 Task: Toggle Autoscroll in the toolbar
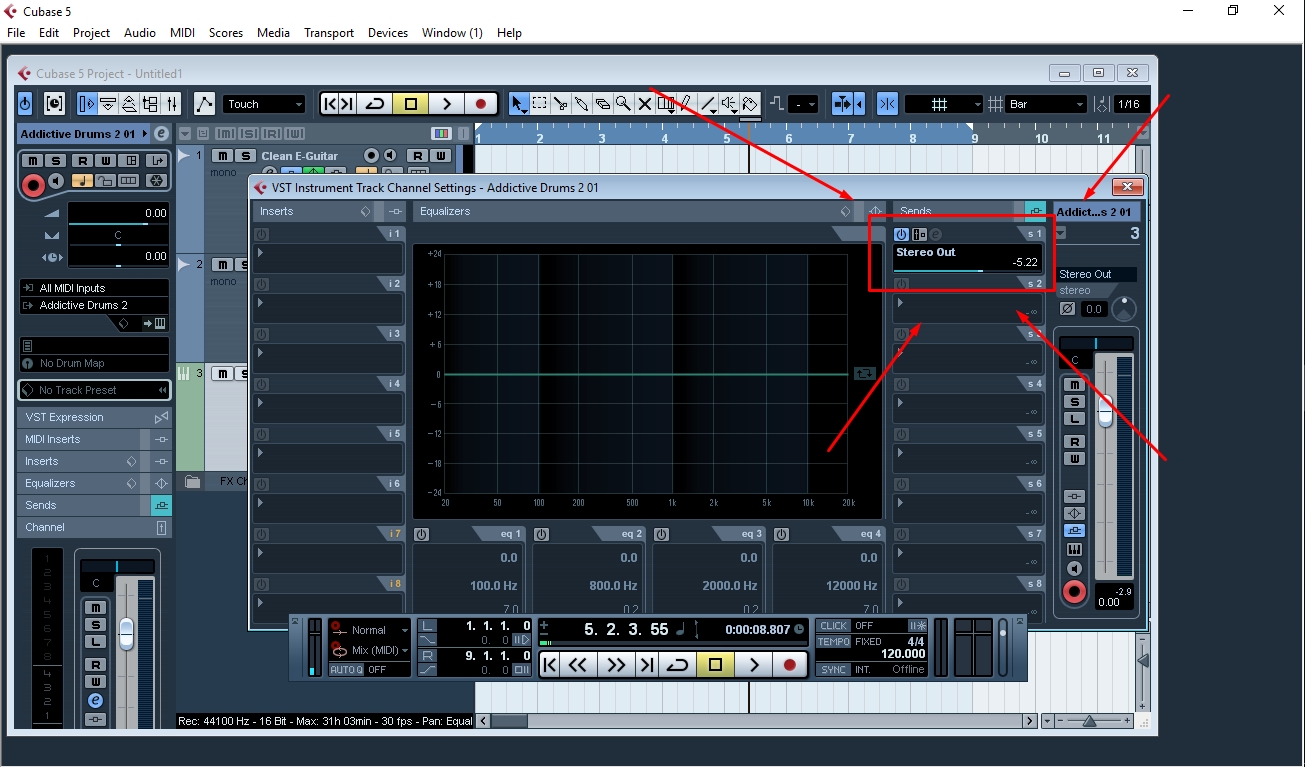point(844,104)
